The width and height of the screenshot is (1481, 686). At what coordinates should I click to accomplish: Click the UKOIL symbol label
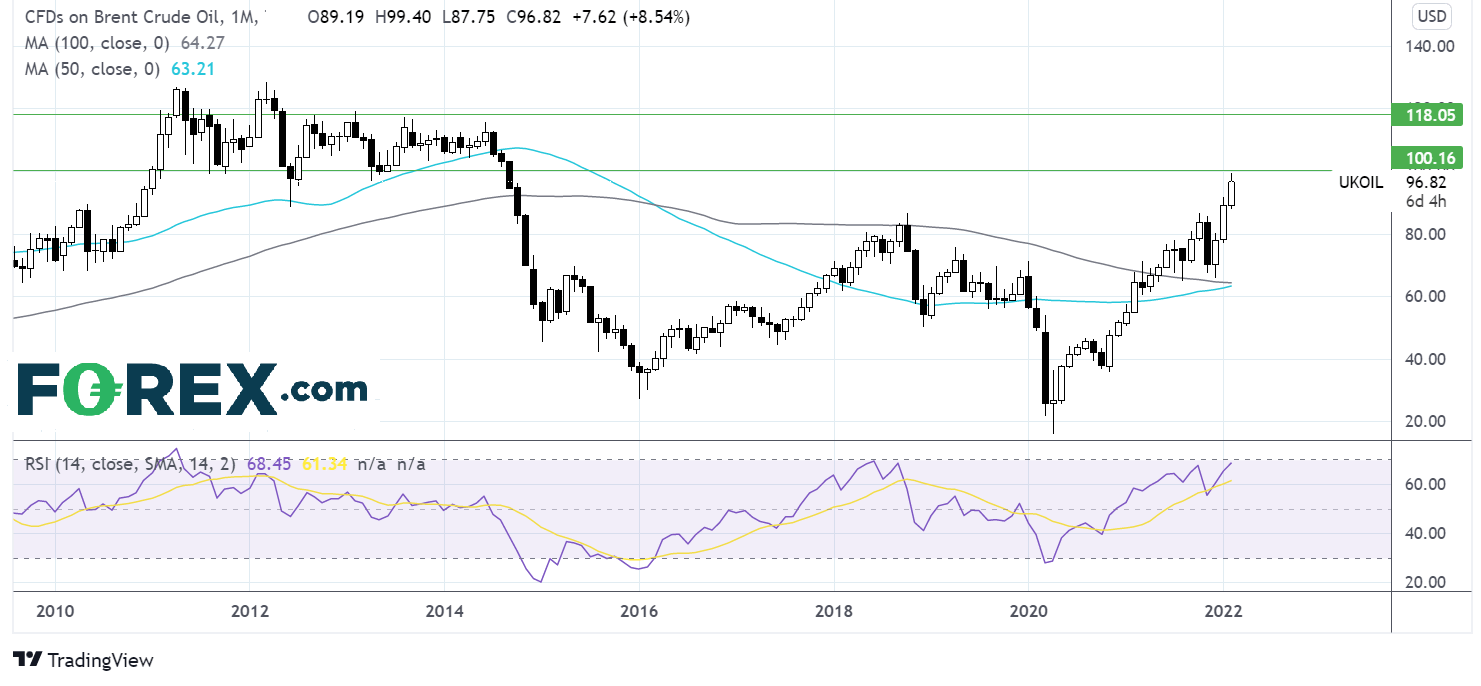click(x=1361, y=182)
